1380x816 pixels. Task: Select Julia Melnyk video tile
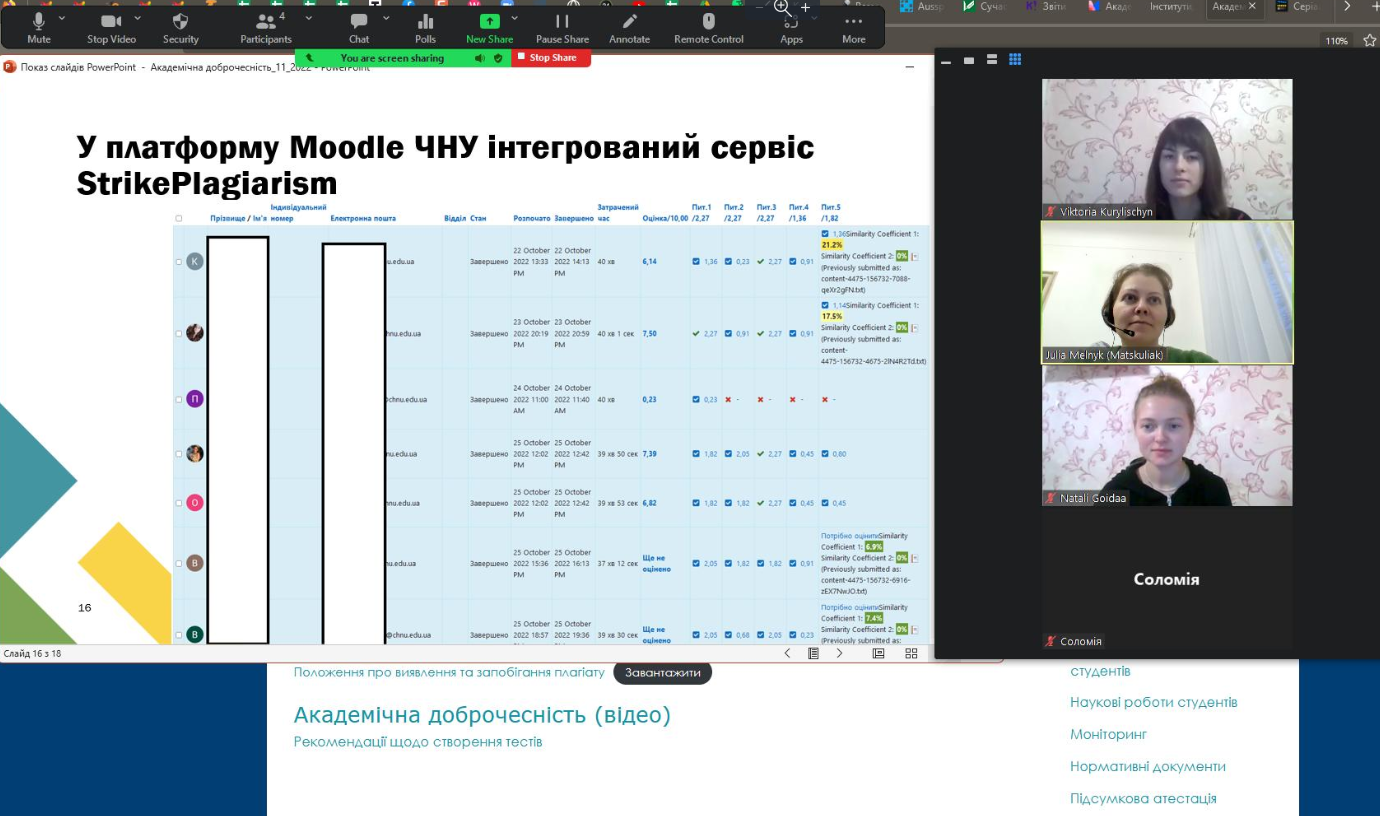(x=1167, y=292)
